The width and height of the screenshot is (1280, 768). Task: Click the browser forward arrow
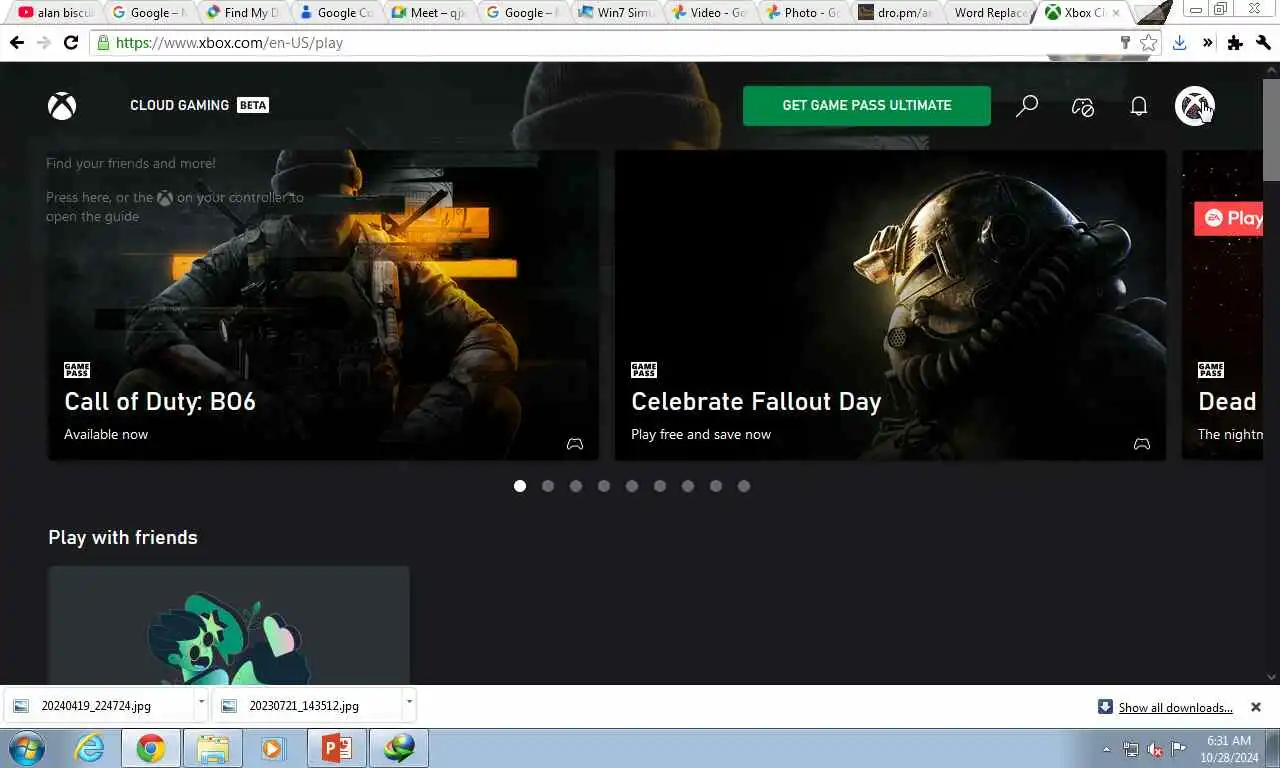tap(43, 43)
